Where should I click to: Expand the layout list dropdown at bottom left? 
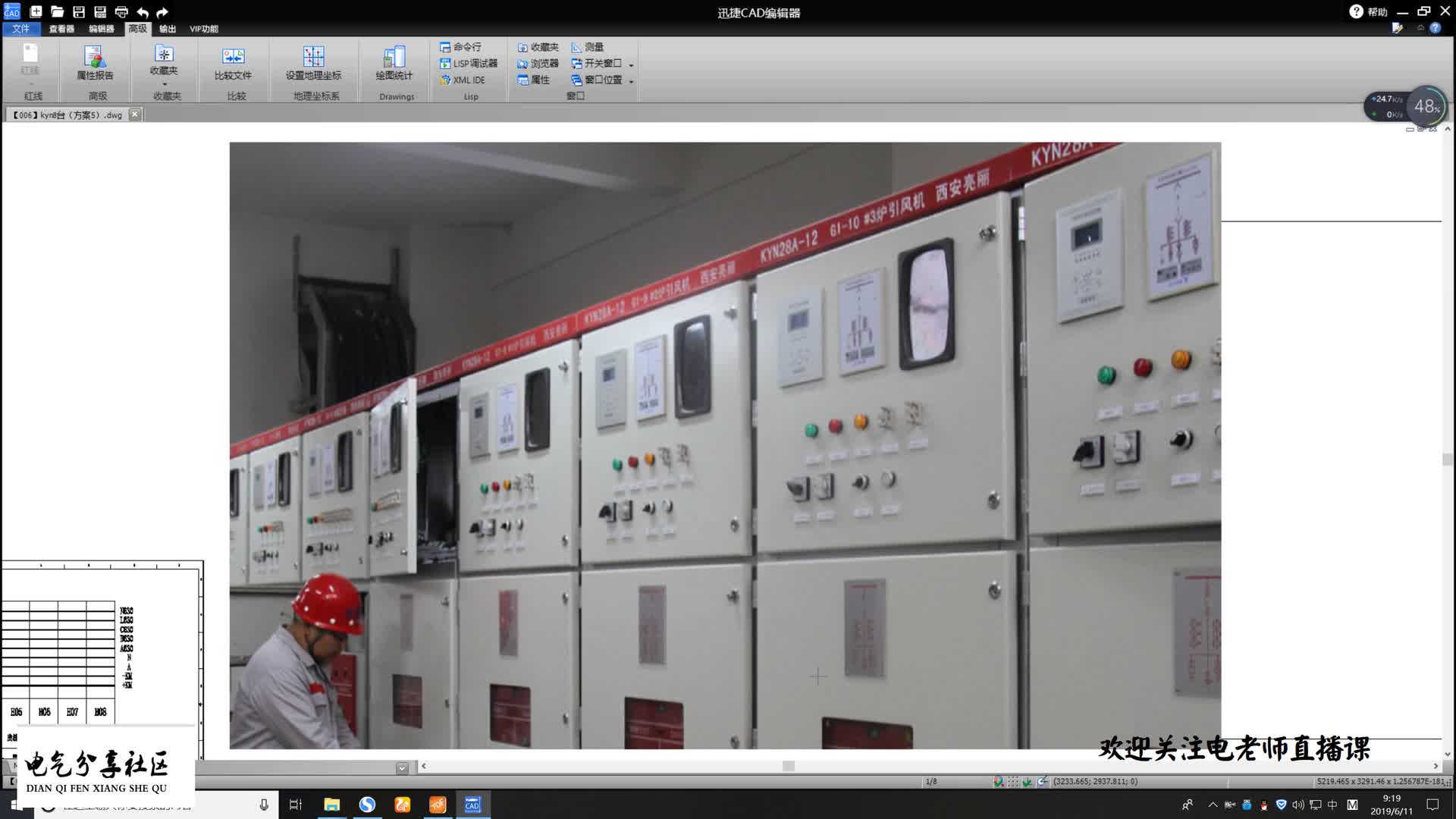(x=402, y=767)
